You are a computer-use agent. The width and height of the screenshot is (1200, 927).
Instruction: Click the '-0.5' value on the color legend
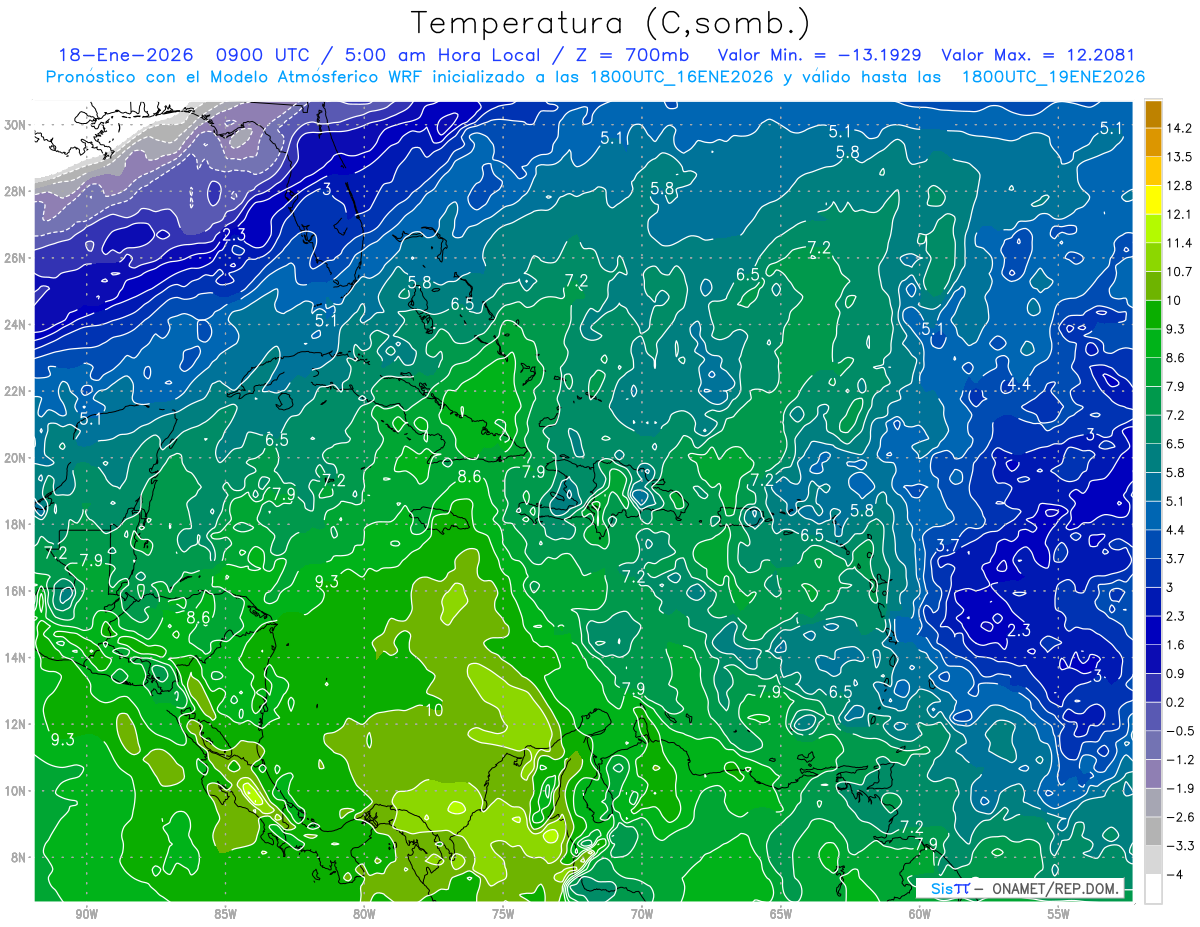pyautogui.click(x=1180, y=731)
